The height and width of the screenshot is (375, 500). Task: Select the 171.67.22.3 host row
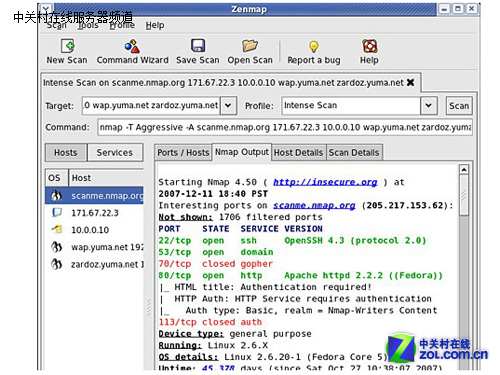[x=94, y=213]
